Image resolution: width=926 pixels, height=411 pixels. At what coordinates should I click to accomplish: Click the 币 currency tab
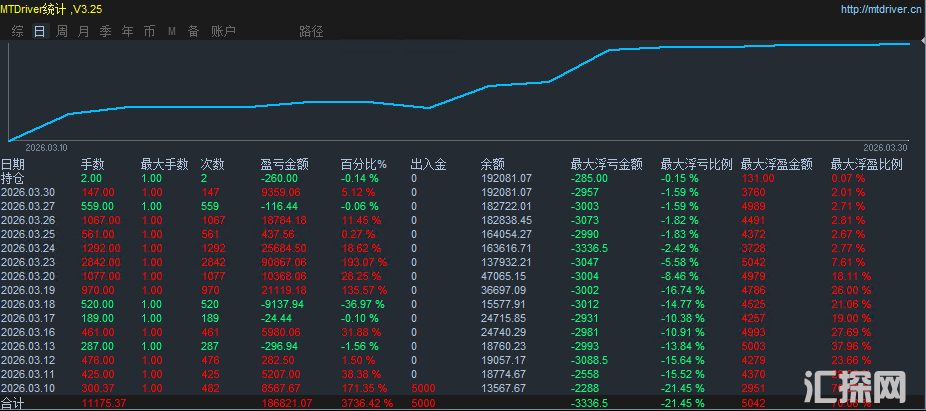pos(149,31)
